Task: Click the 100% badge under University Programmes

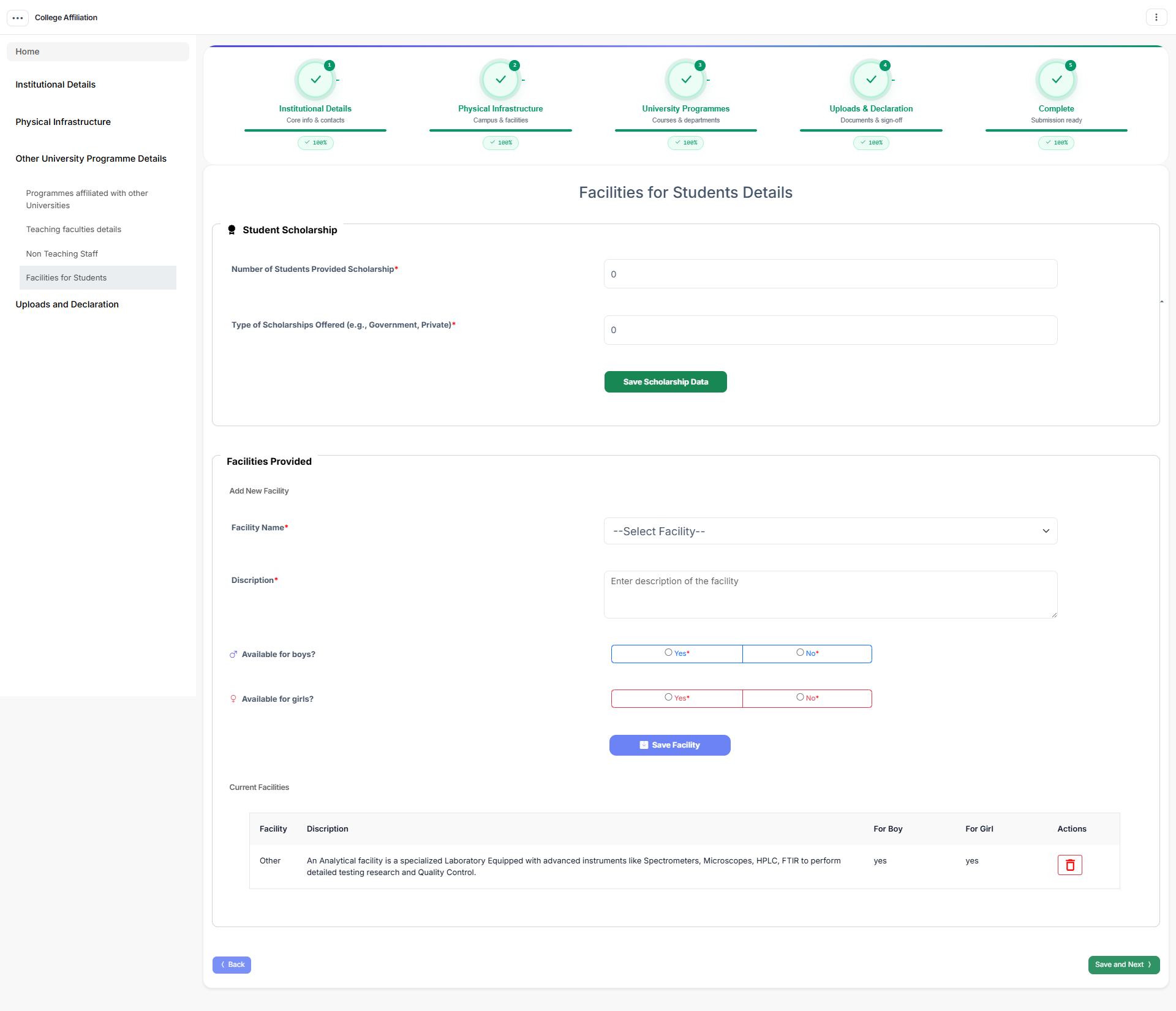Action: (686, 143)
